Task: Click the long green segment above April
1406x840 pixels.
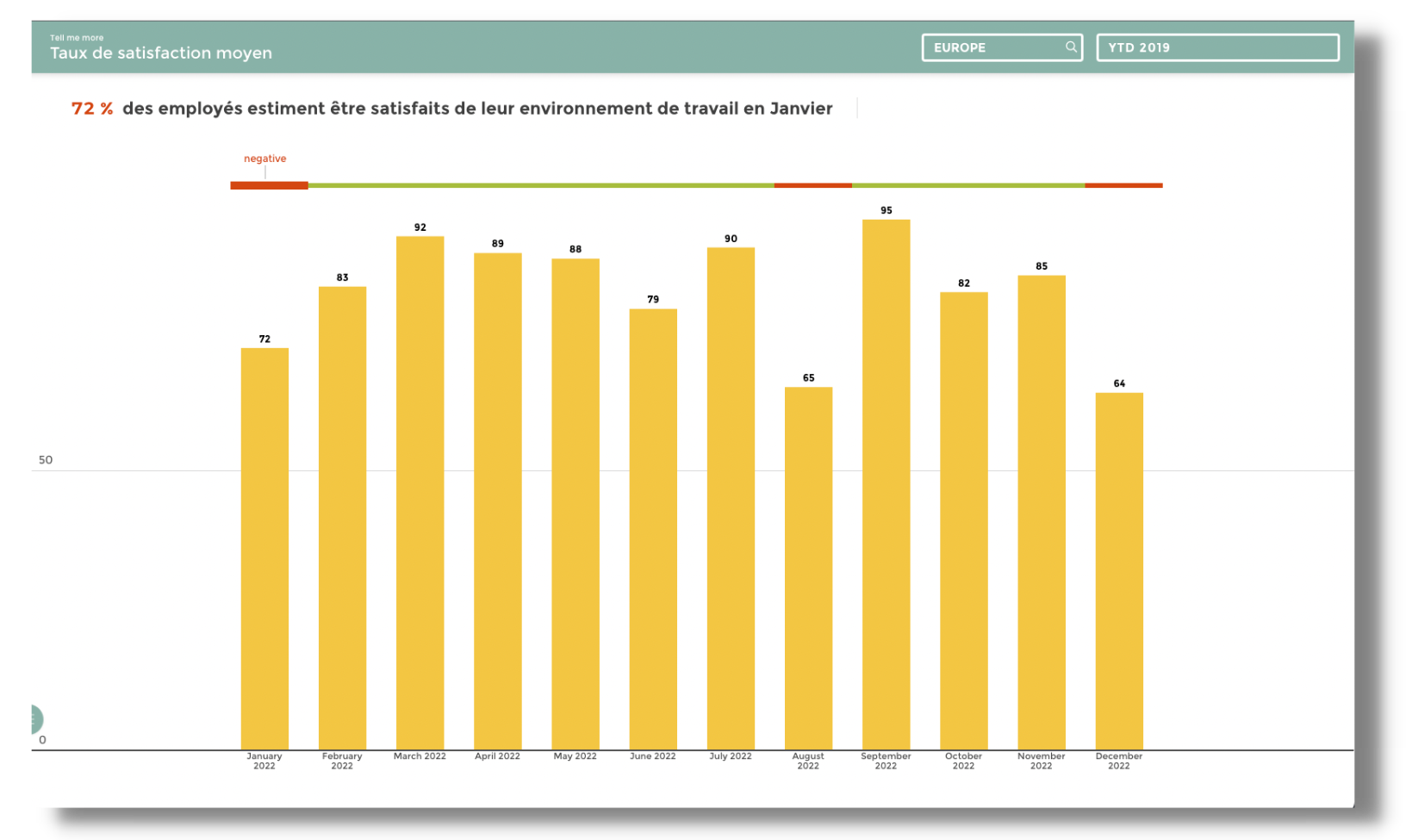Action: pos(540,185)
